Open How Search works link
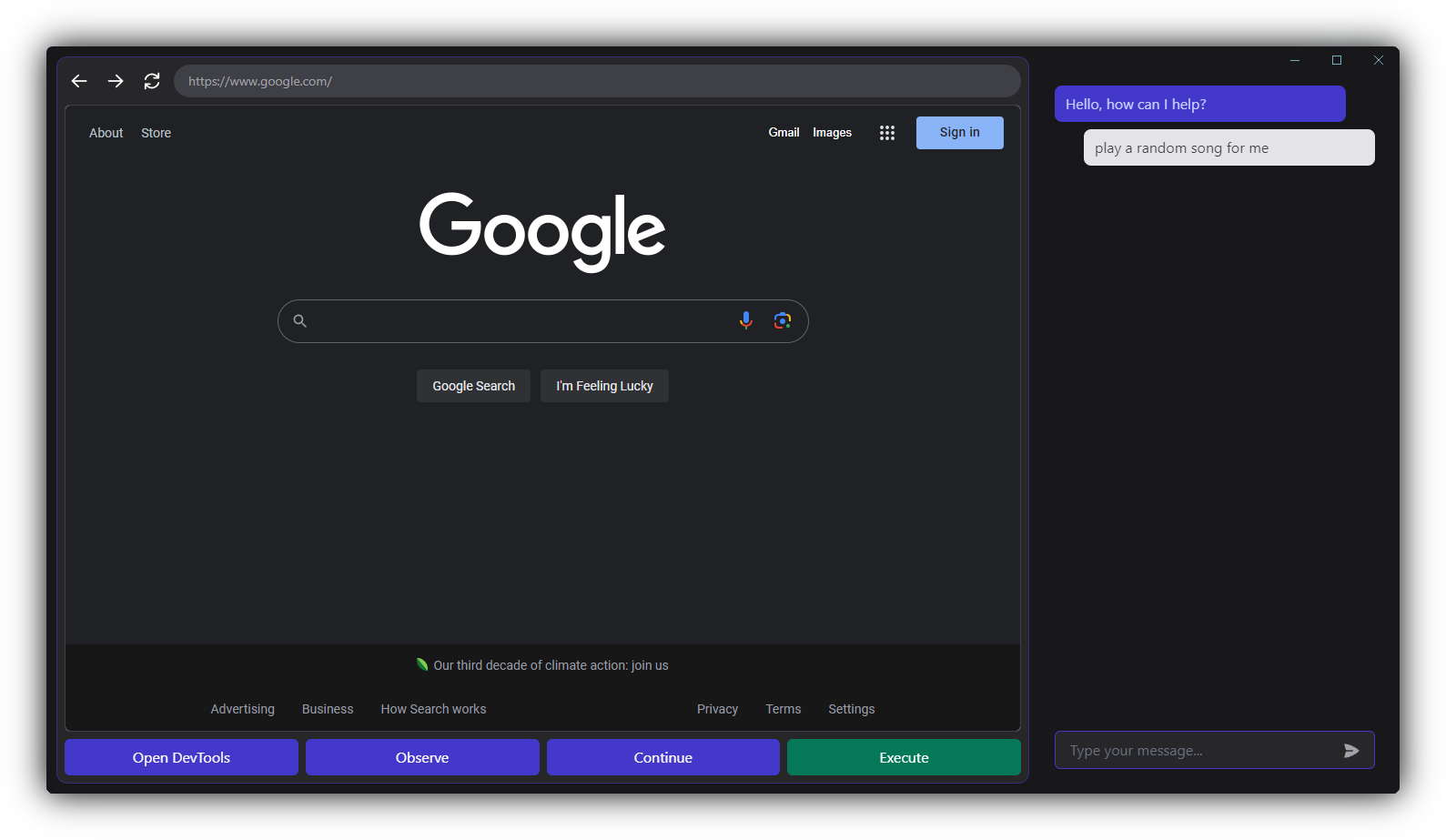1446x840 pixels. tap(433, 709)
